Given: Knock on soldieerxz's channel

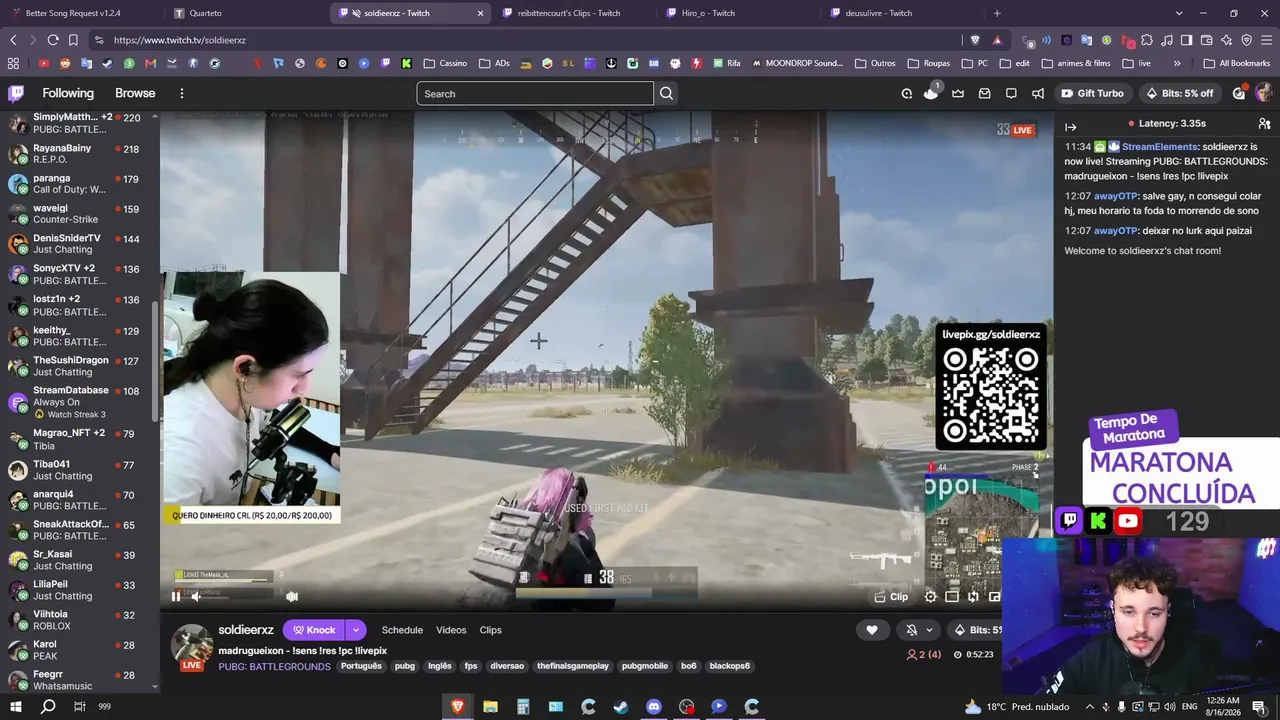Looking at the screenshot, I should 314,630.
